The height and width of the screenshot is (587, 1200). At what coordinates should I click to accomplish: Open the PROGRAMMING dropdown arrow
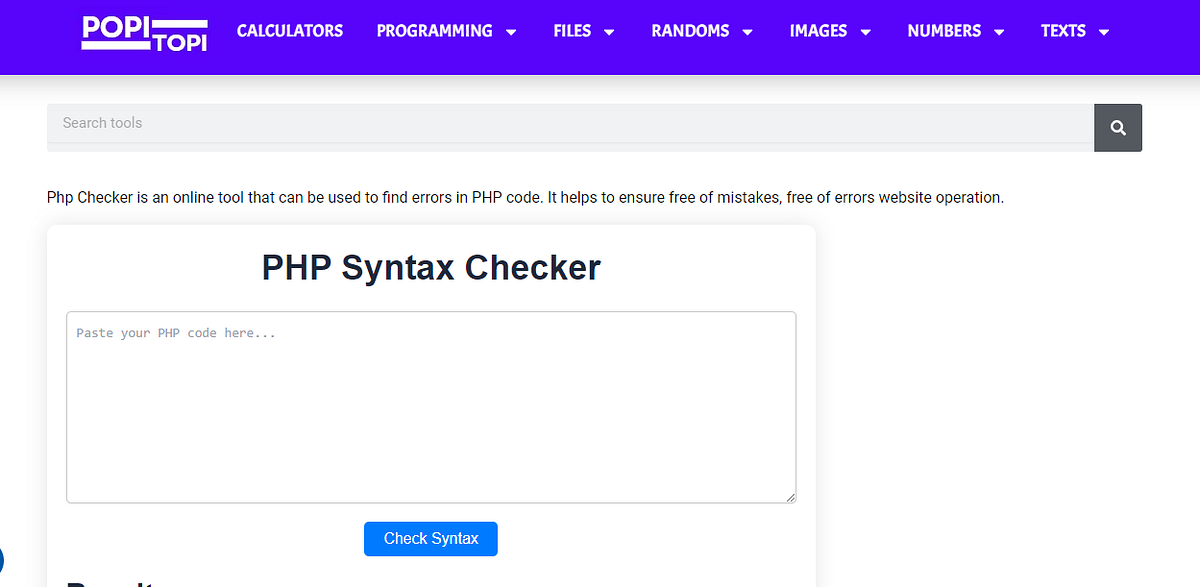click(x=512, y=31)
